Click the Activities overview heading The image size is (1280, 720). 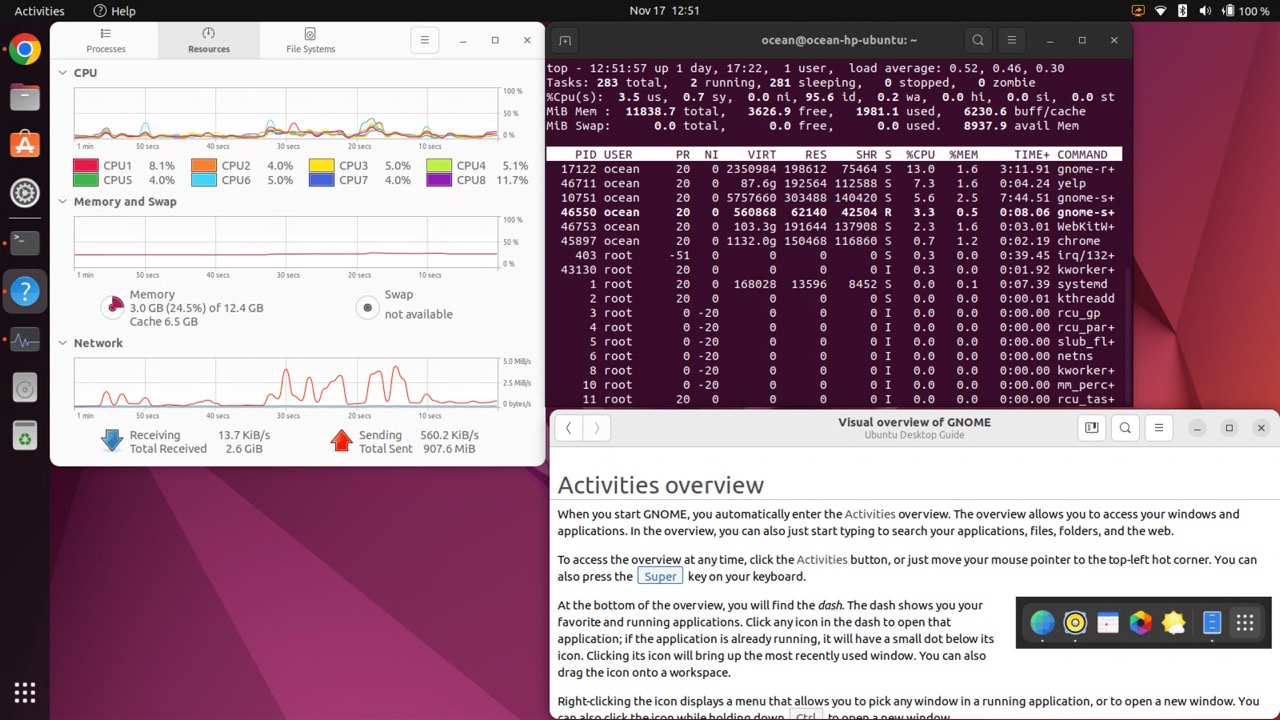point(660,485)
